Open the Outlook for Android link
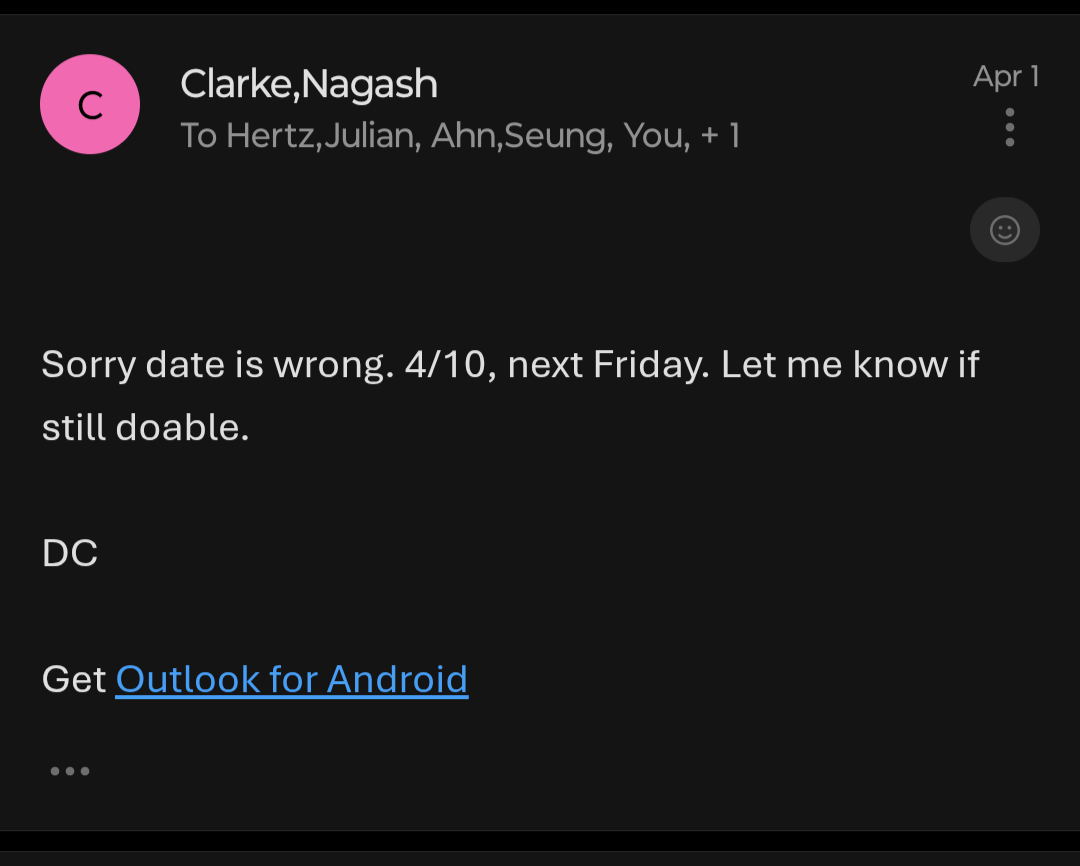This screenshot has height=866, width=1080. (x=292, y=680)
